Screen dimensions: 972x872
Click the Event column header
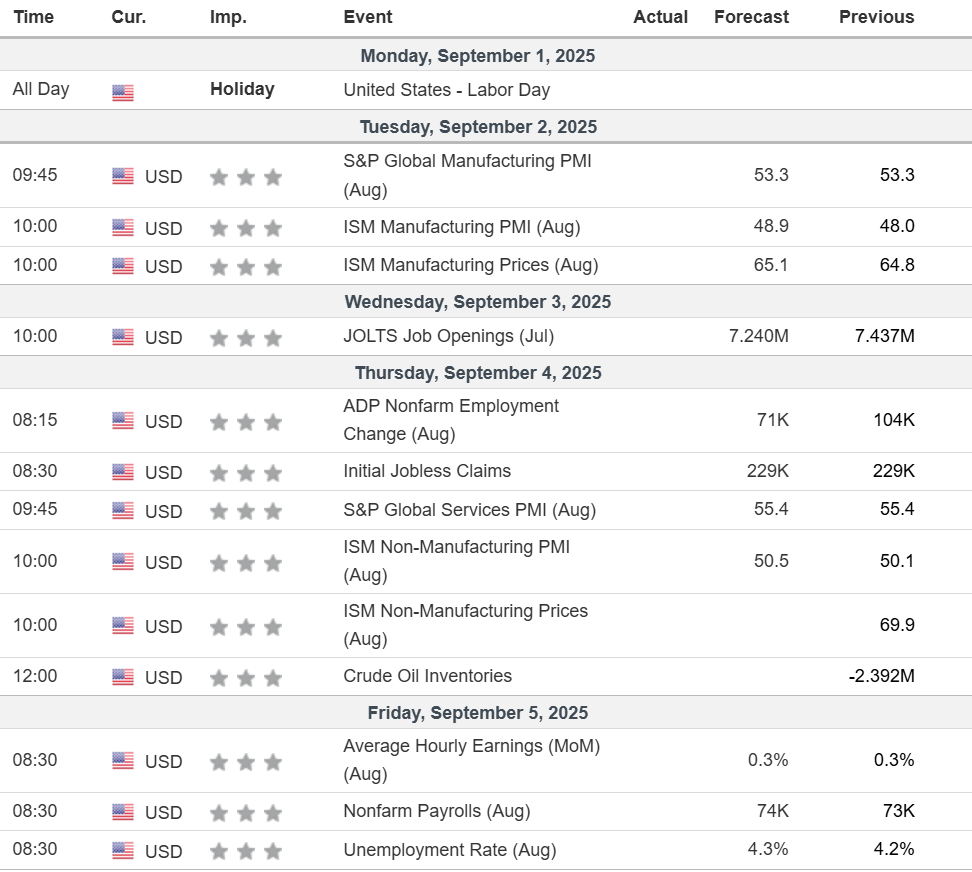tap(368, 17)
